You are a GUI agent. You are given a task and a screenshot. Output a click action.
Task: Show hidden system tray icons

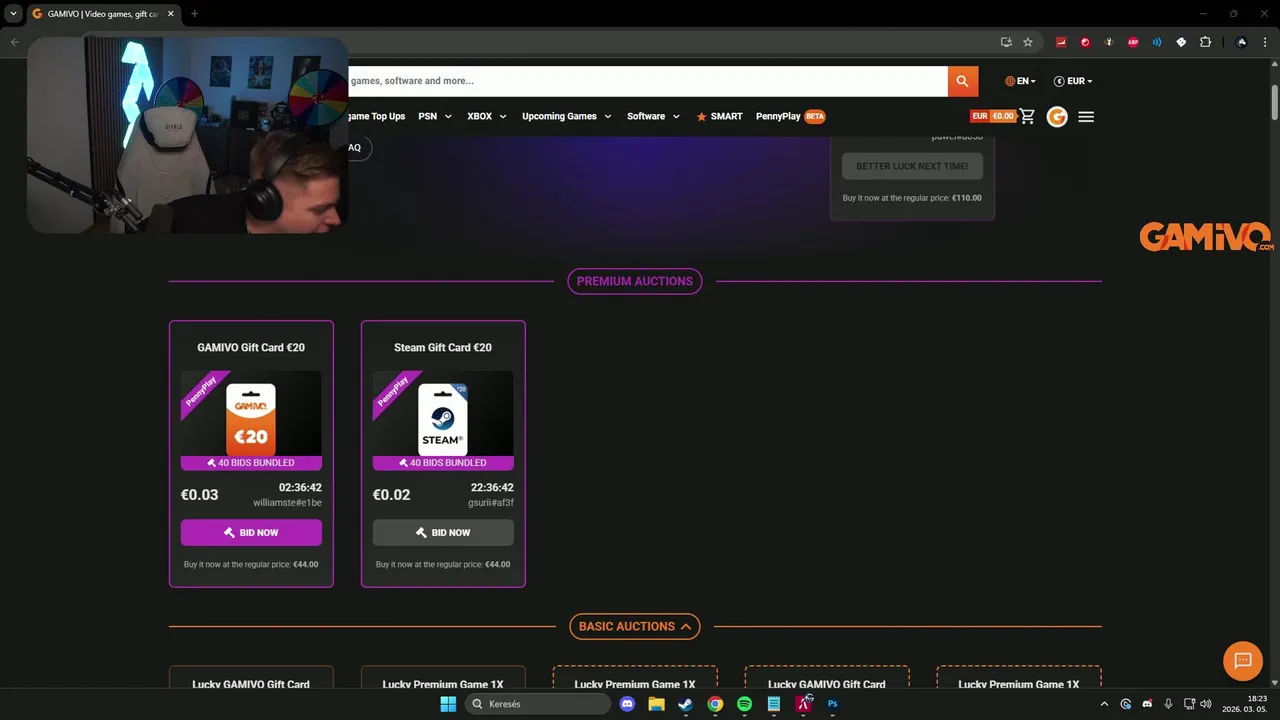(x=1104, y=704)
